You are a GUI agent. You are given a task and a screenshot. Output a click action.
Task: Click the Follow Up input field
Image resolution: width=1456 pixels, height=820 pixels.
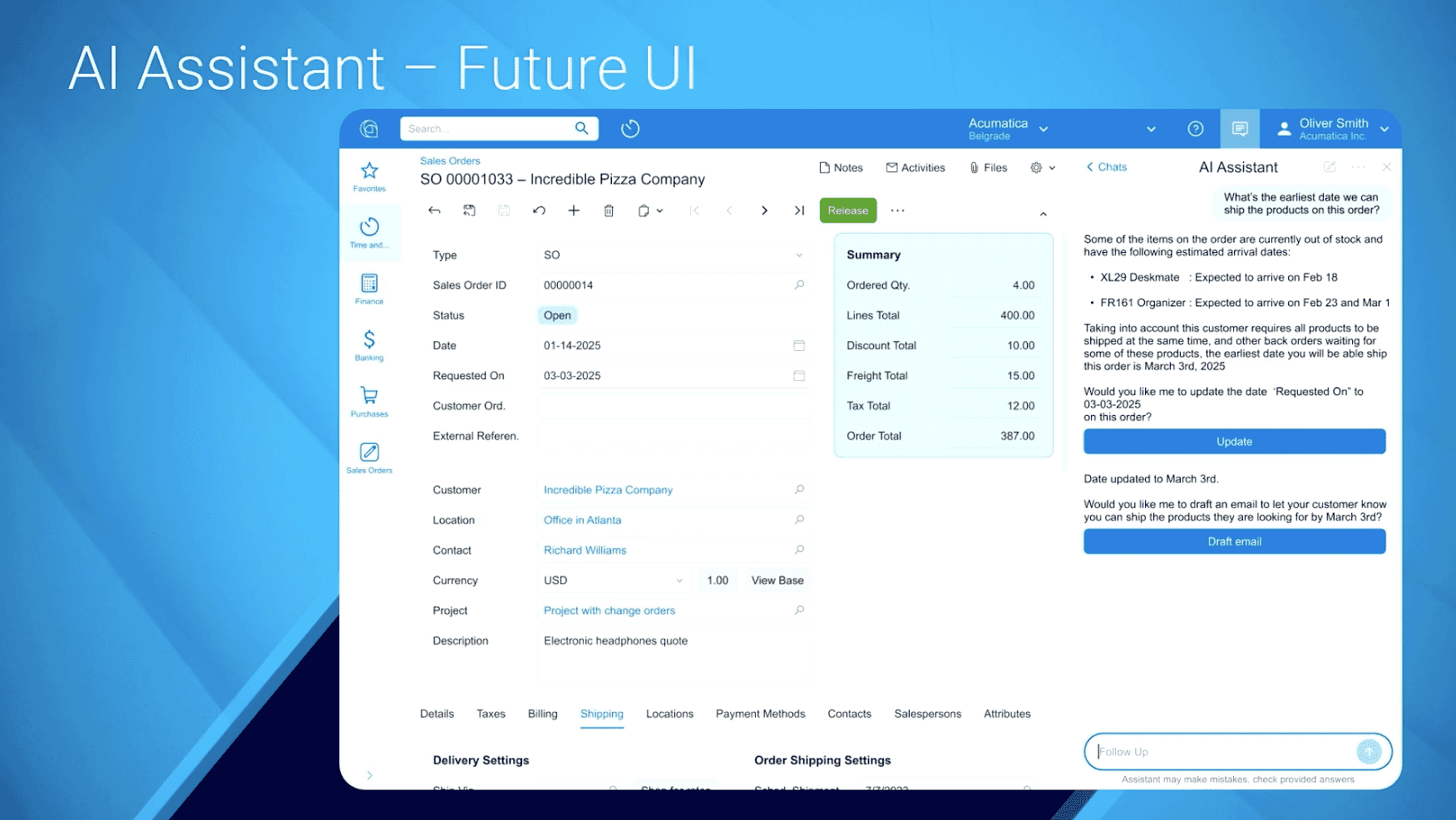[1222, 752]
